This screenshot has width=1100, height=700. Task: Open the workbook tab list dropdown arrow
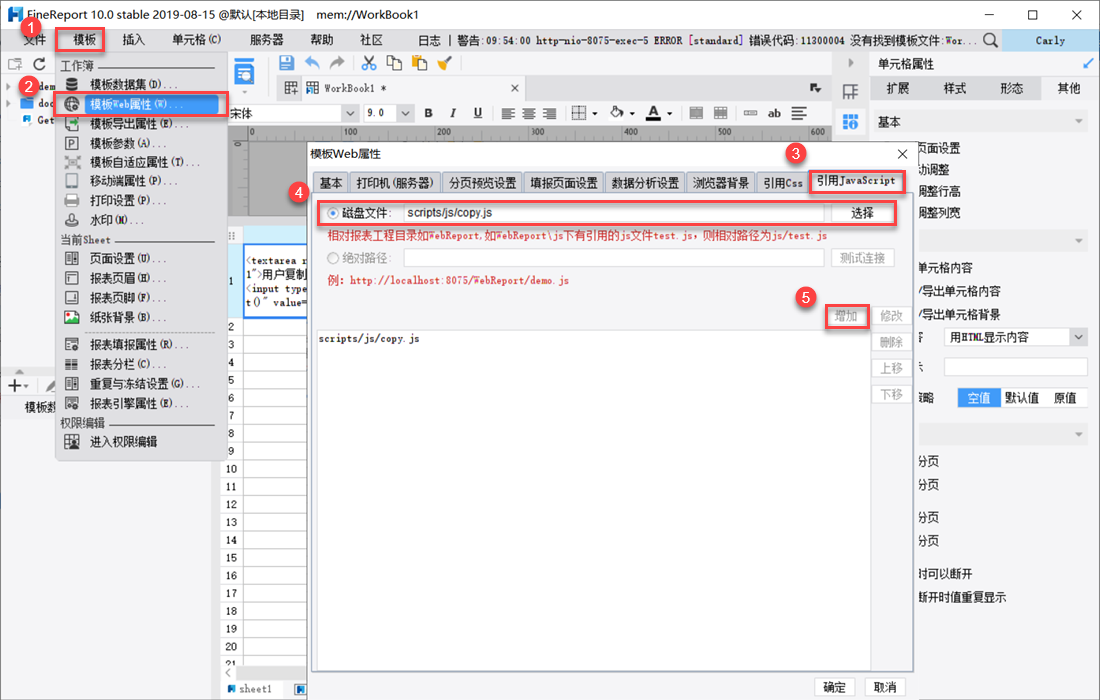815,88
